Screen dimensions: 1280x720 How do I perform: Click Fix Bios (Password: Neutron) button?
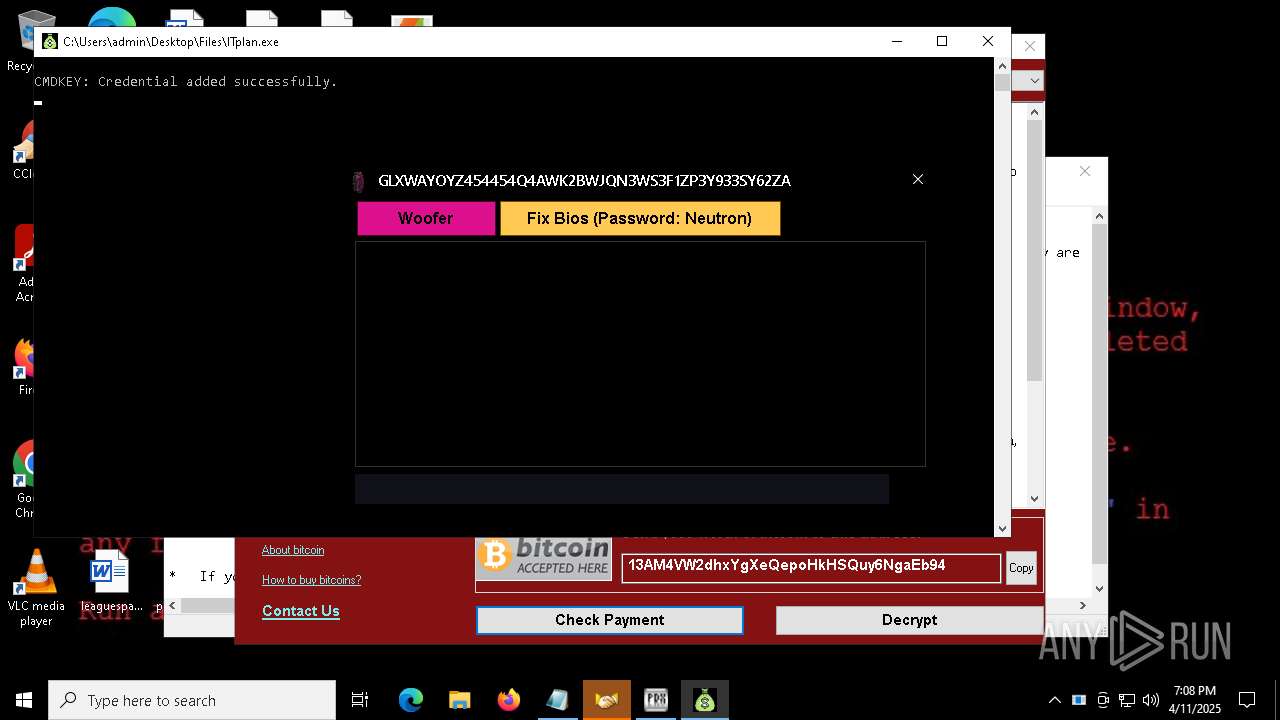640,218
